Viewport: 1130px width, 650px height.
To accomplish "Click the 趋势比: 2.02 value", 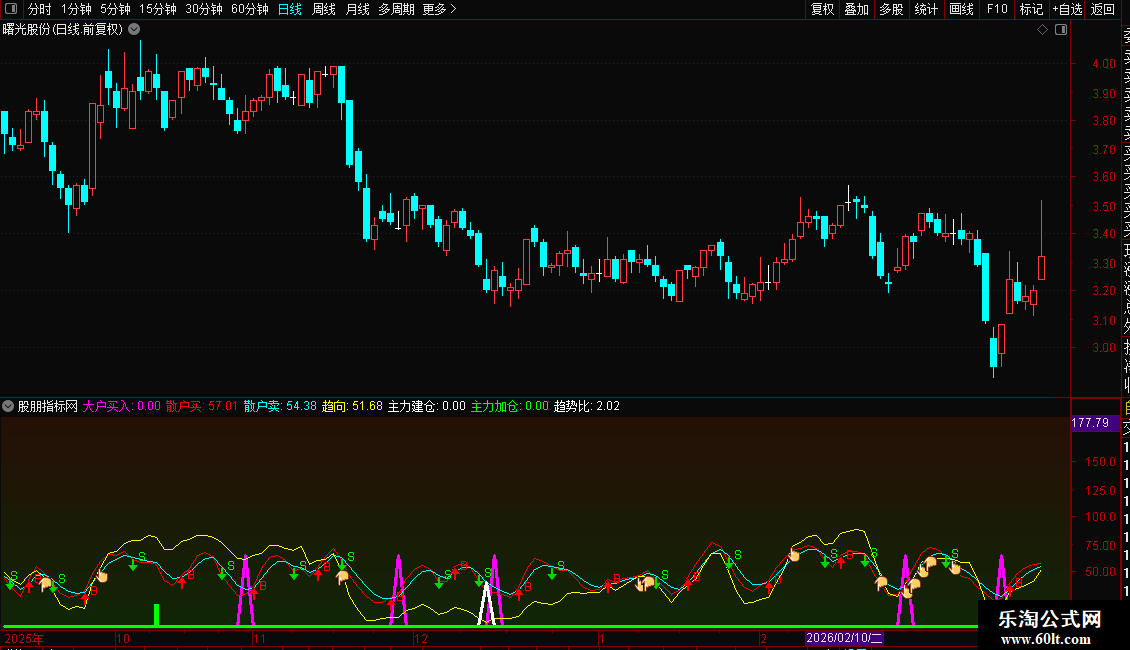I will point(587,406).
